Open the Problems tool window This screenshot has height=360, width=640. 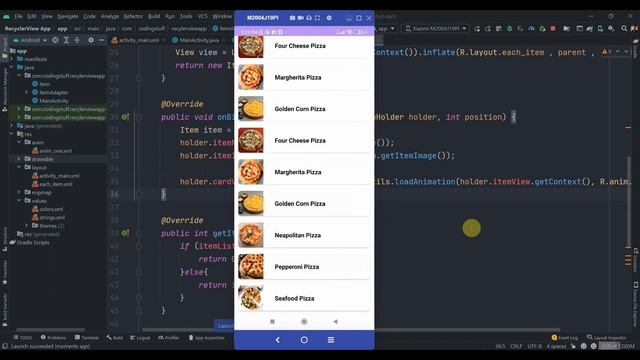point(53,338)
